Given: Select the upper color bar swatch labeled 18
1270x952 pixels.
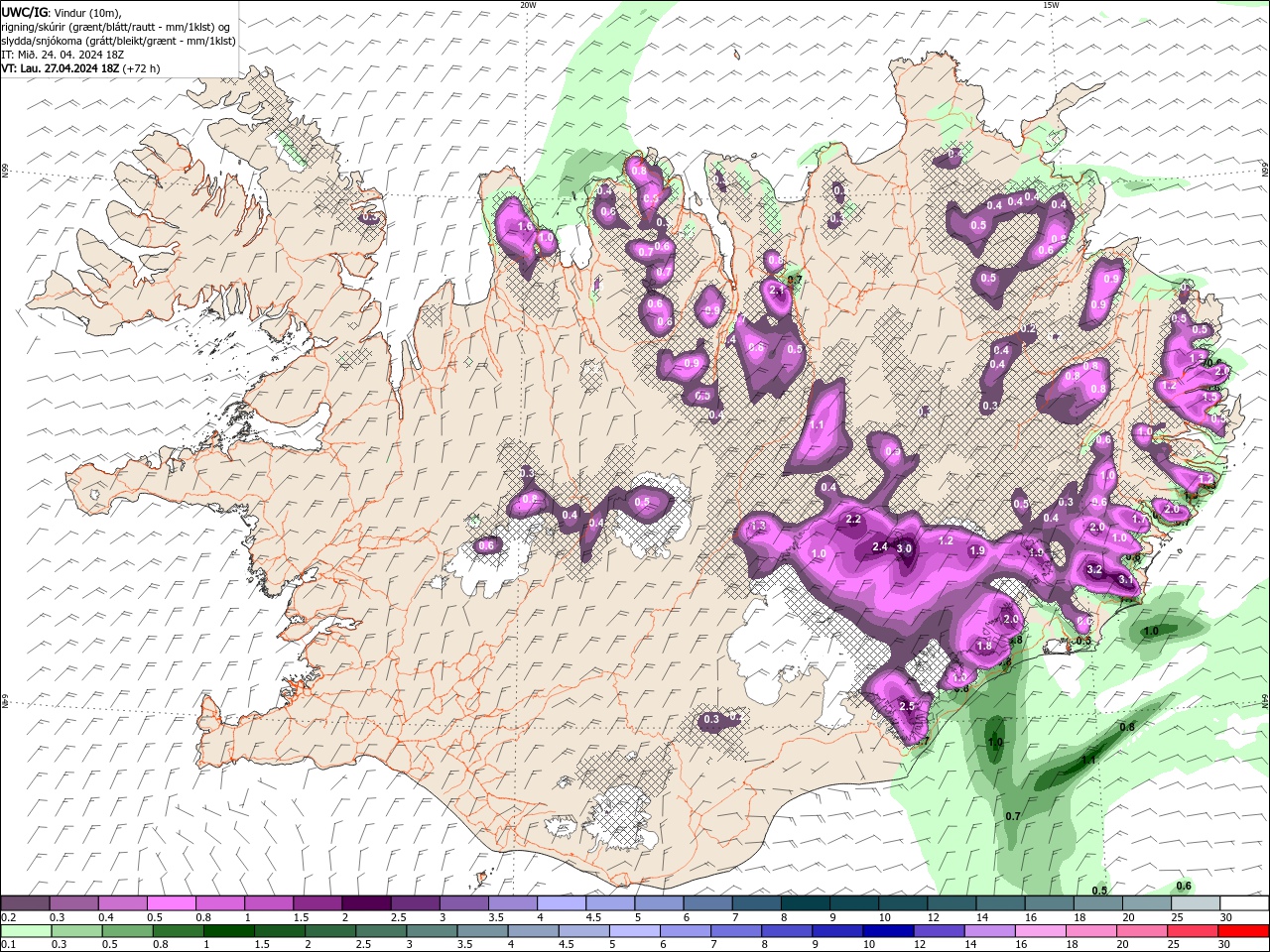Looking at the screenshot, I should pos(1098,903).
